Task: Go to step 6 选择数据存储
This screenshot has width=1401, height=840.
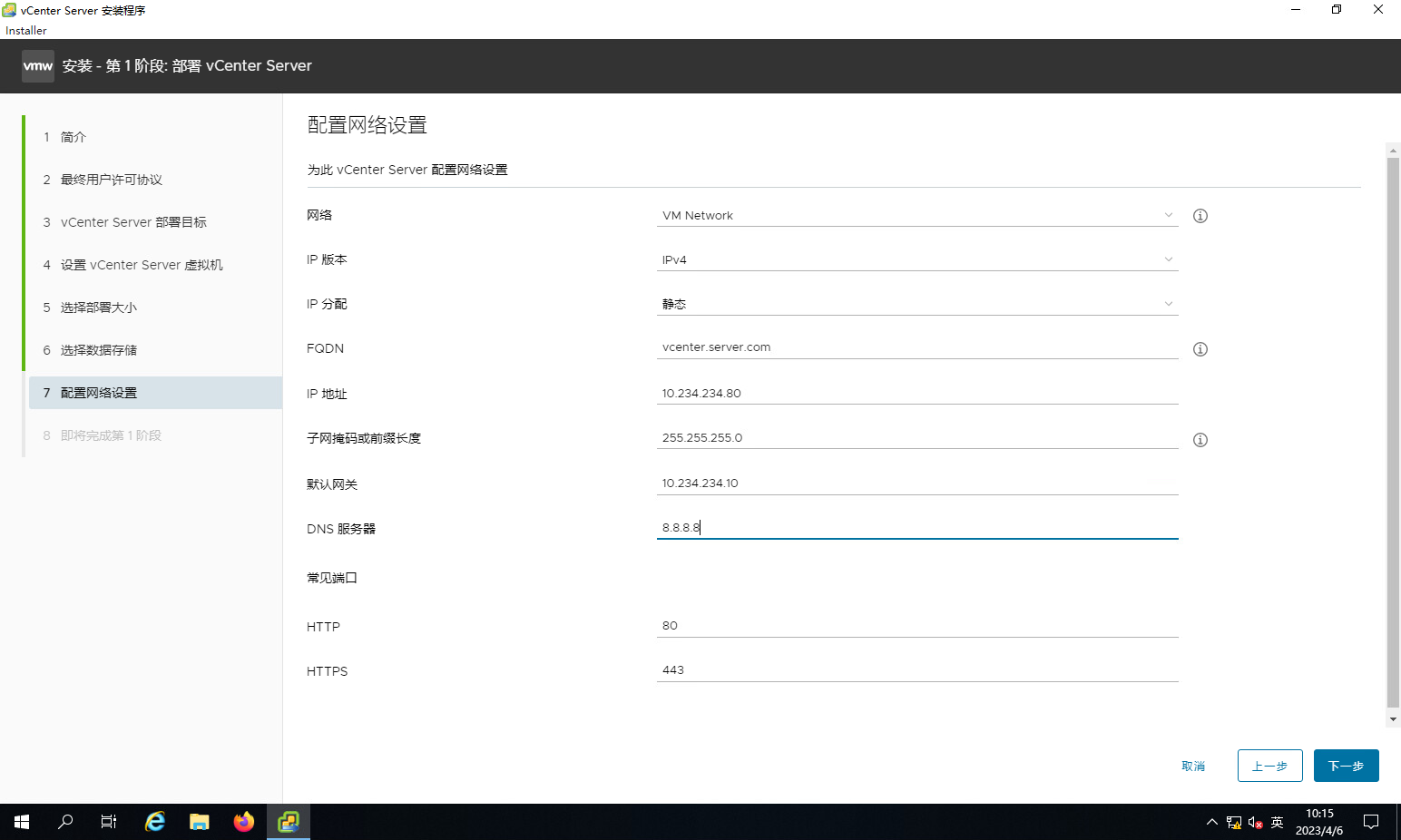Action: click(99, 350)
